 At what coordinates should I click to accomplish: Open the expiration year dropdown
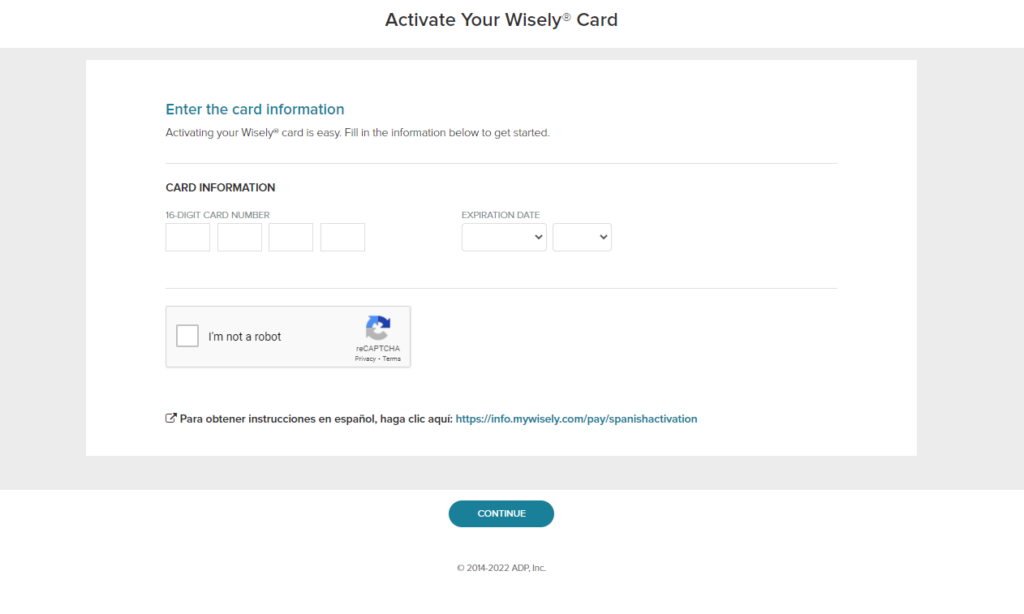coord(582,237)
